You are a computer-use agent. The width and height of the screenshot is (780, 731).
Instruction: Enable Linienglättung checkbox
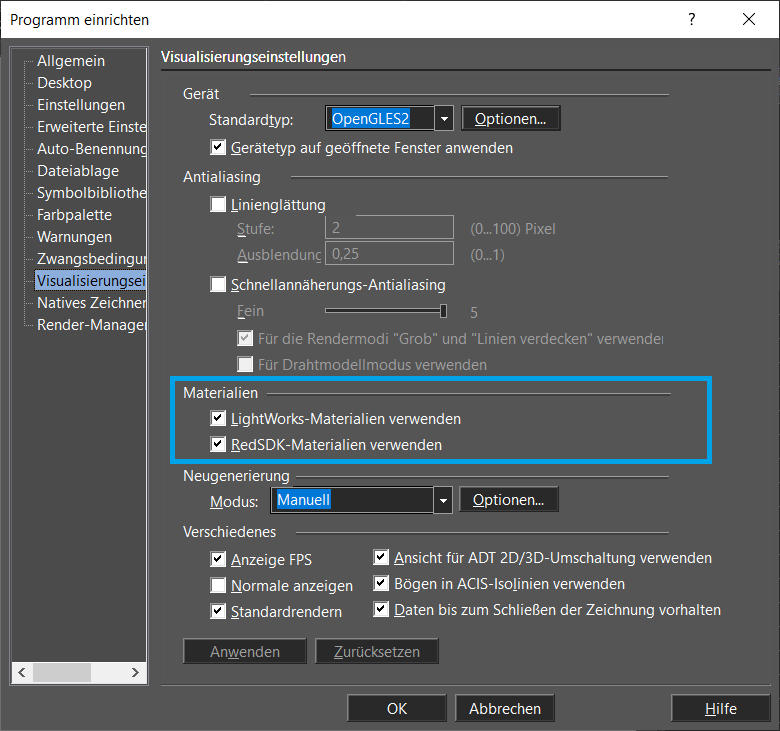tap(218, 204)
